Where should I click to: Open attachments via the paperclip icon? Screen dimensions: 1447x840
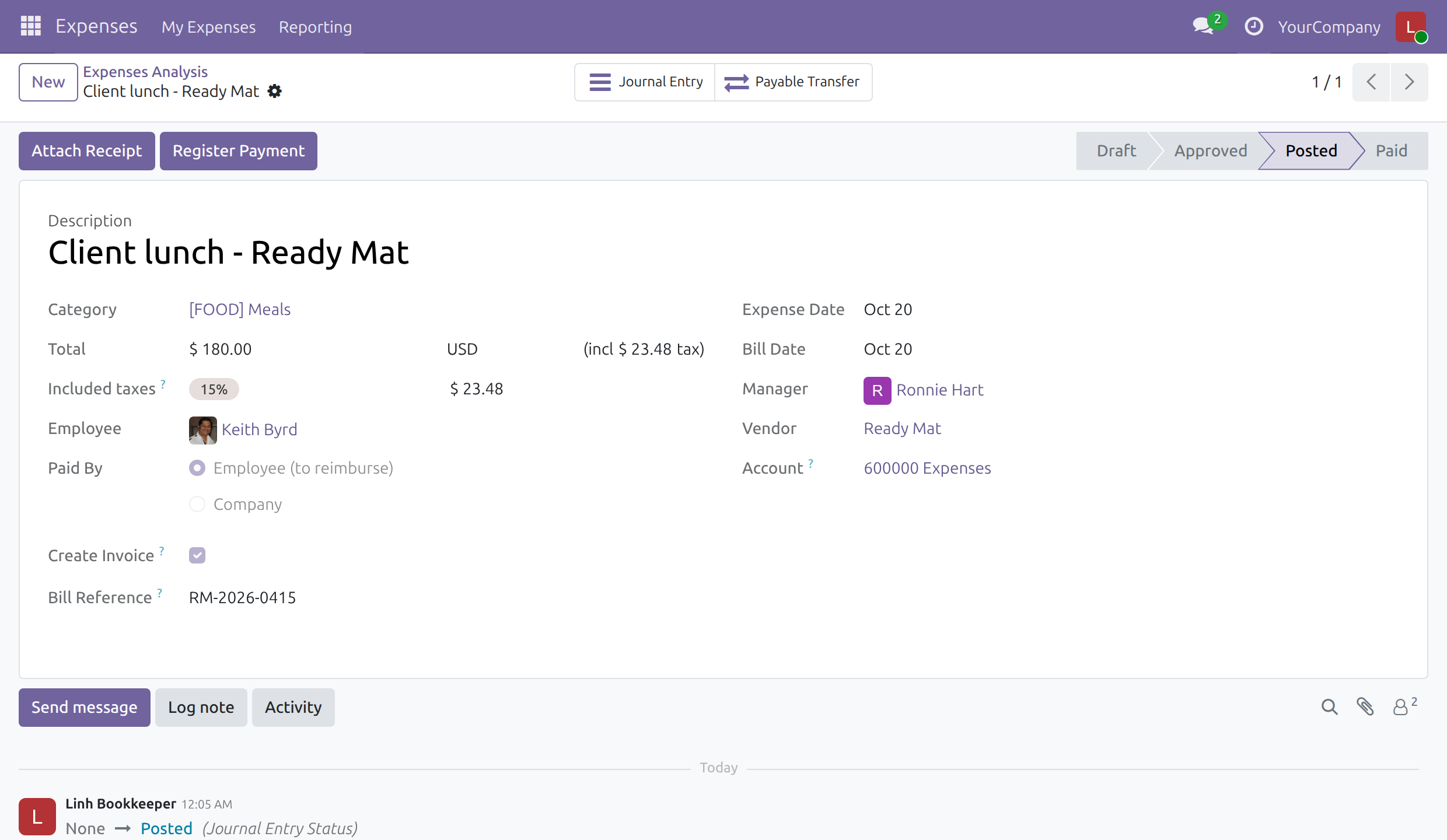(x=1365, y=707)
